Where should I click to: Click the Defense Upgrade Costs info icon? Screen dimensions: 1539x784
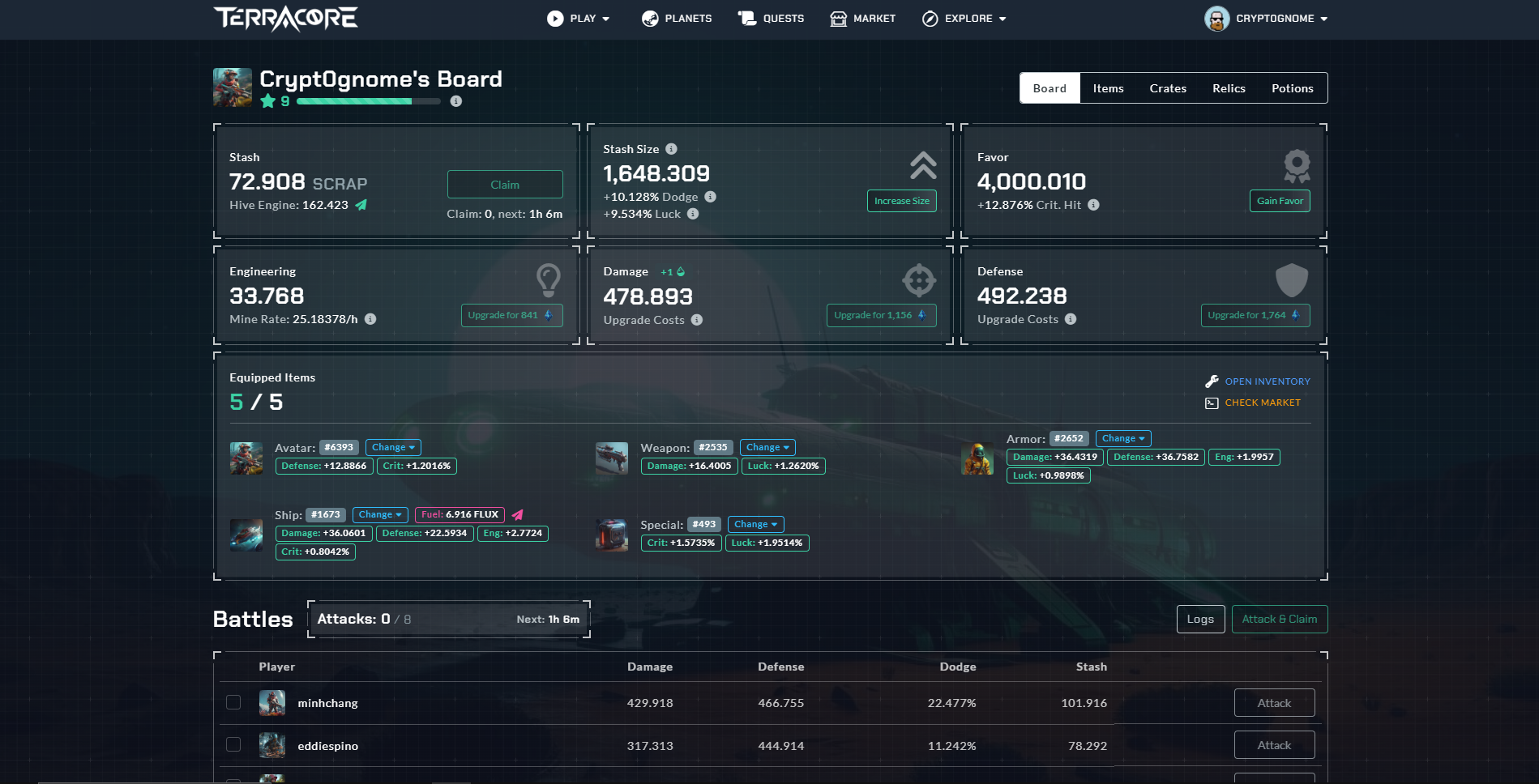click(x=1071, y=319)
